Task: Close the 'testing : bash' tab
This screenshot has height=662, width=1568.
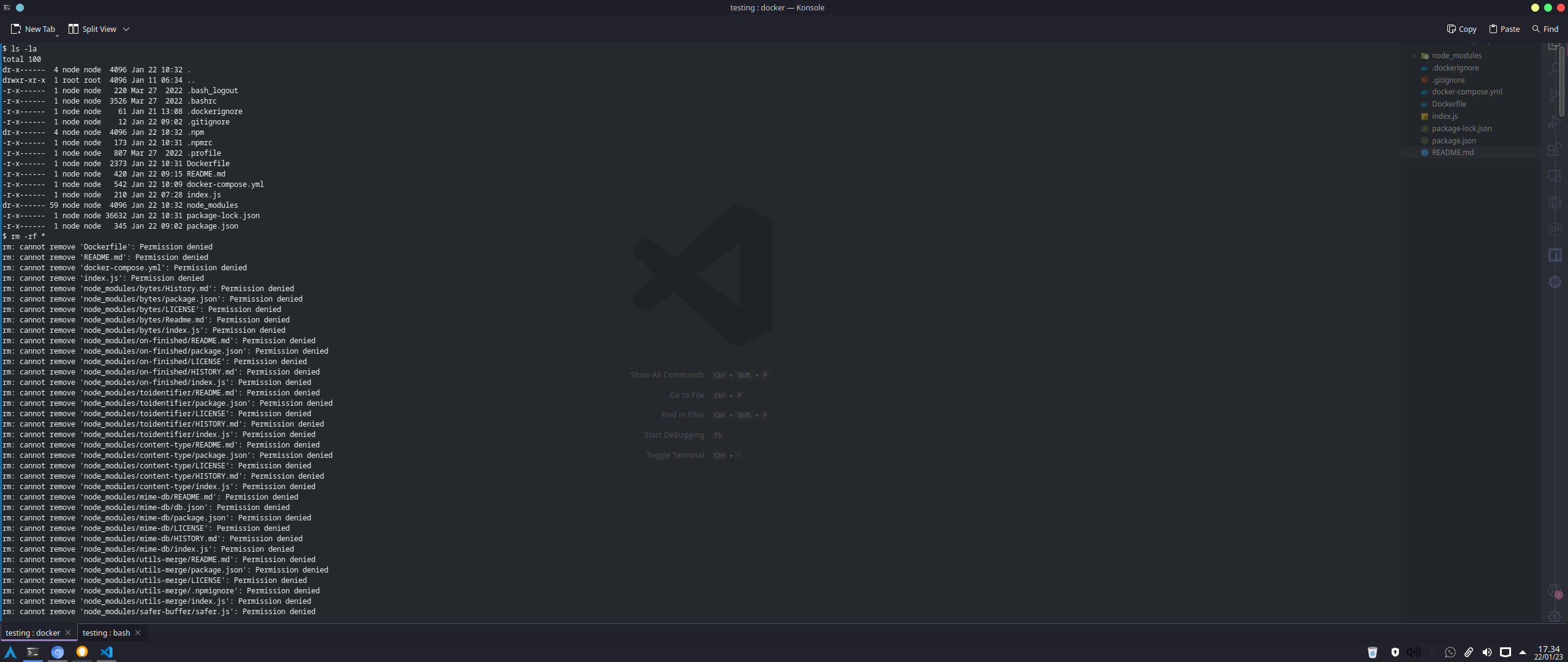Action: click(138, 633)
